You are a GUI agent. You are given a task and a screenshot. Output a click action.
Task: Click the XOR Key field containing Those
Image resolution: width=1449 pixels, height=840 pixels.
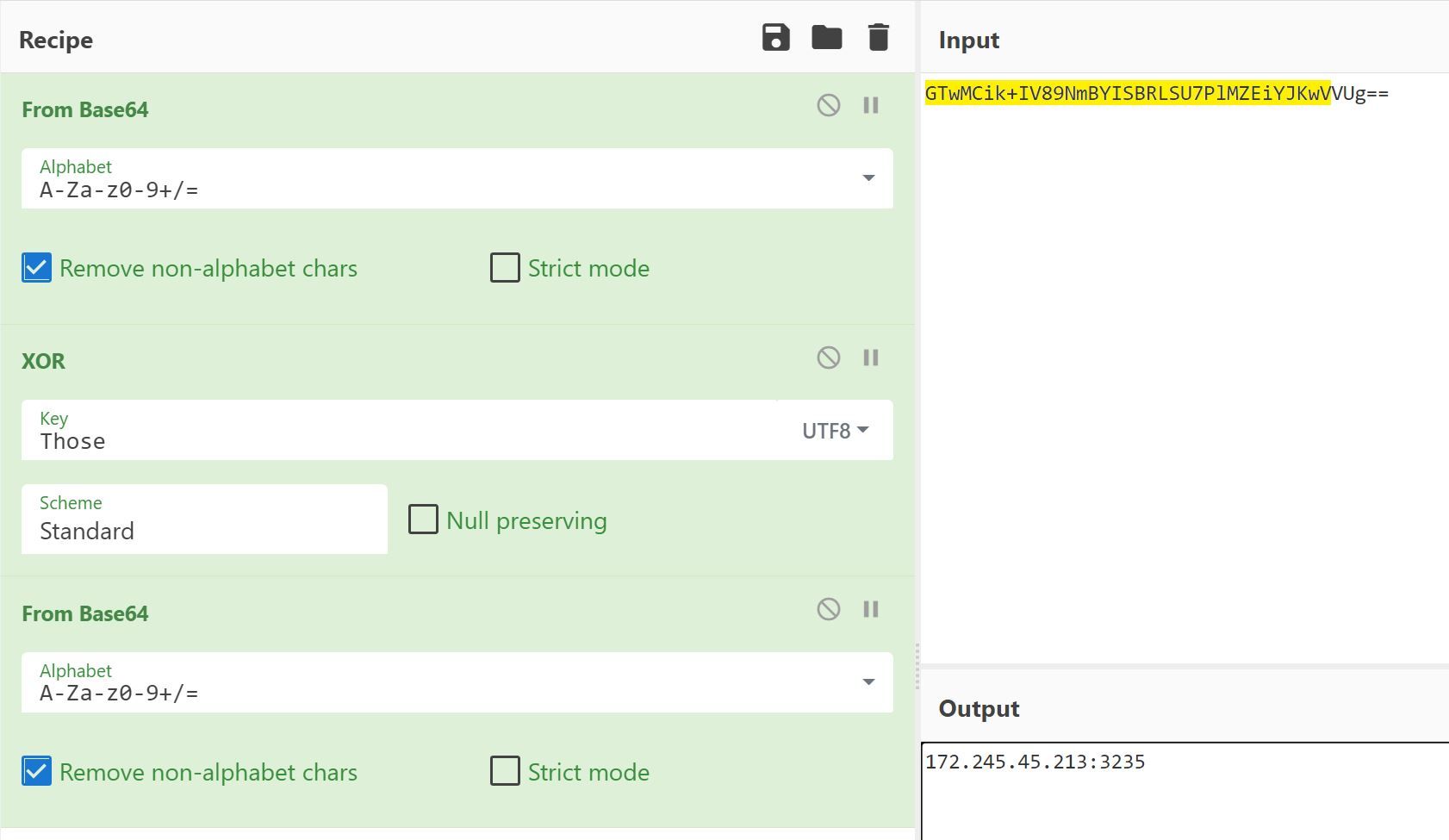pyautogui.click(x=405, y=440)
